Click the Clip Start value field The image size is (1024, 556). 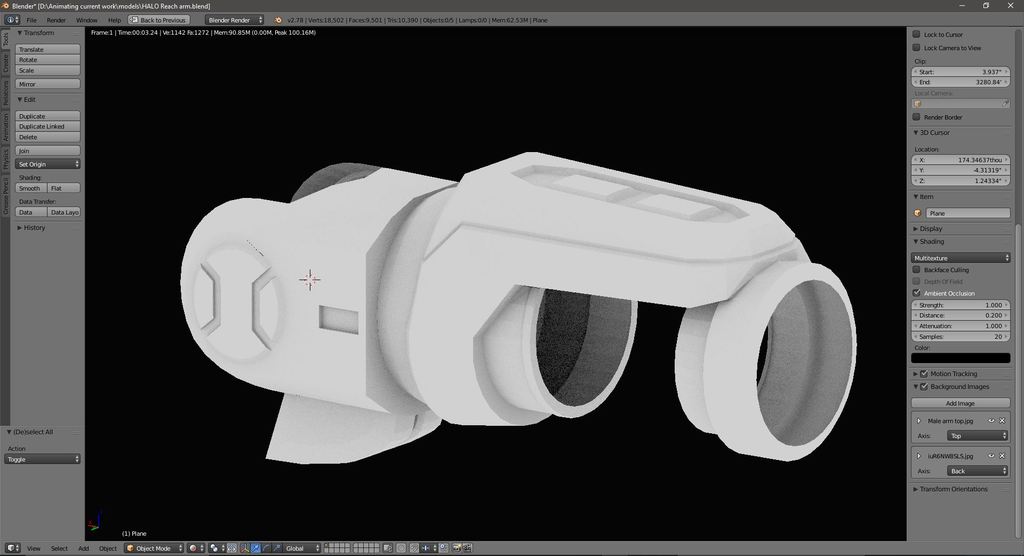pyautogui.click(x=961, y=72)
